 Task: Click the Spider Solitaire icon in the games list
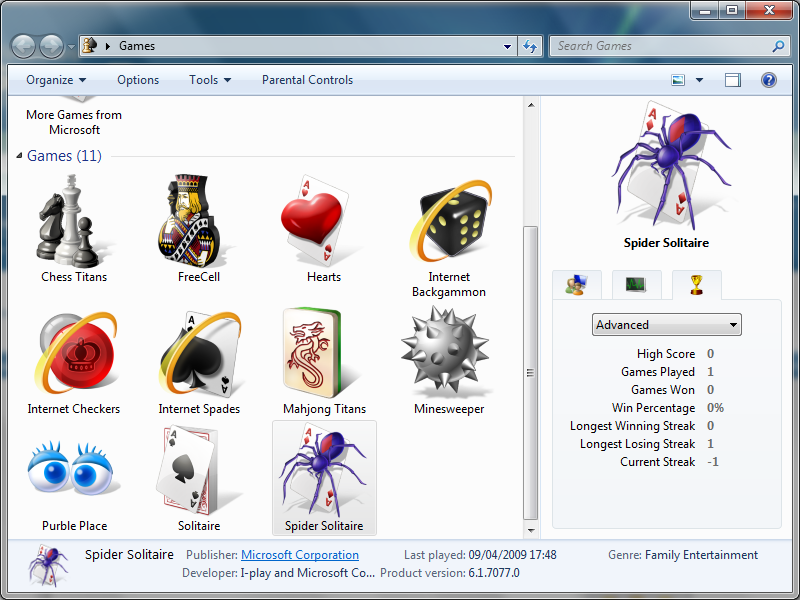(x=322, y=470)
